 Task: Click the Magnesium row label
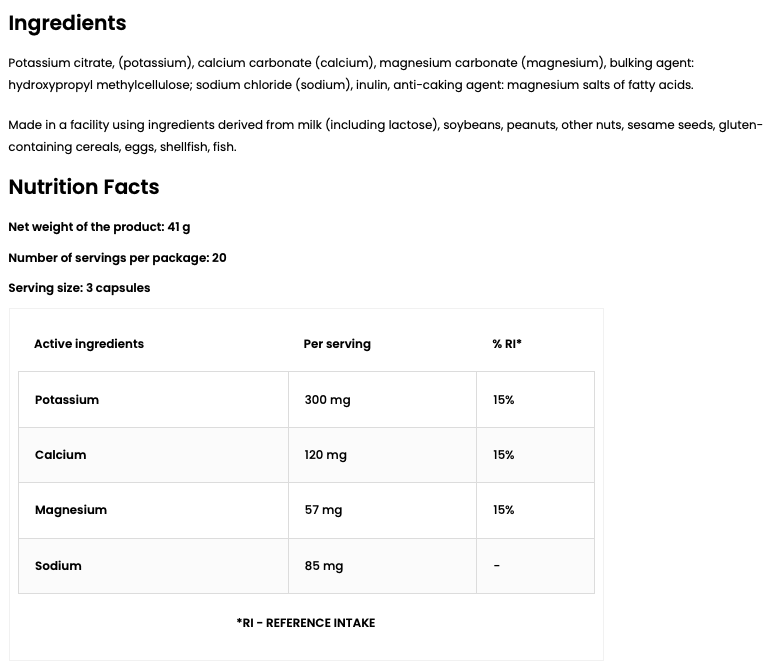[x=71, y=510]
